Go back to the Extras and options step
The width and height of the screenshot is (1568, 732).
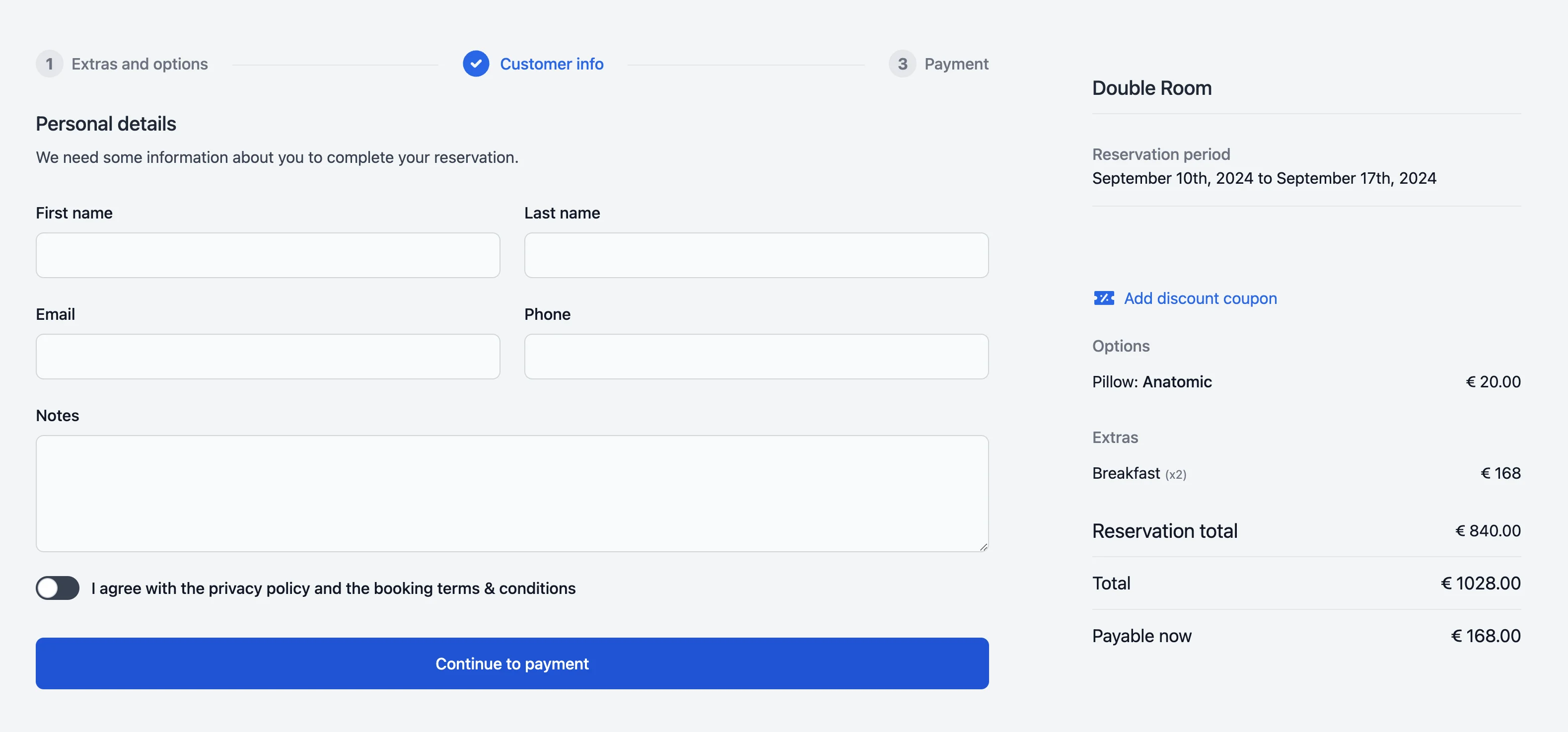click(140, 64)
